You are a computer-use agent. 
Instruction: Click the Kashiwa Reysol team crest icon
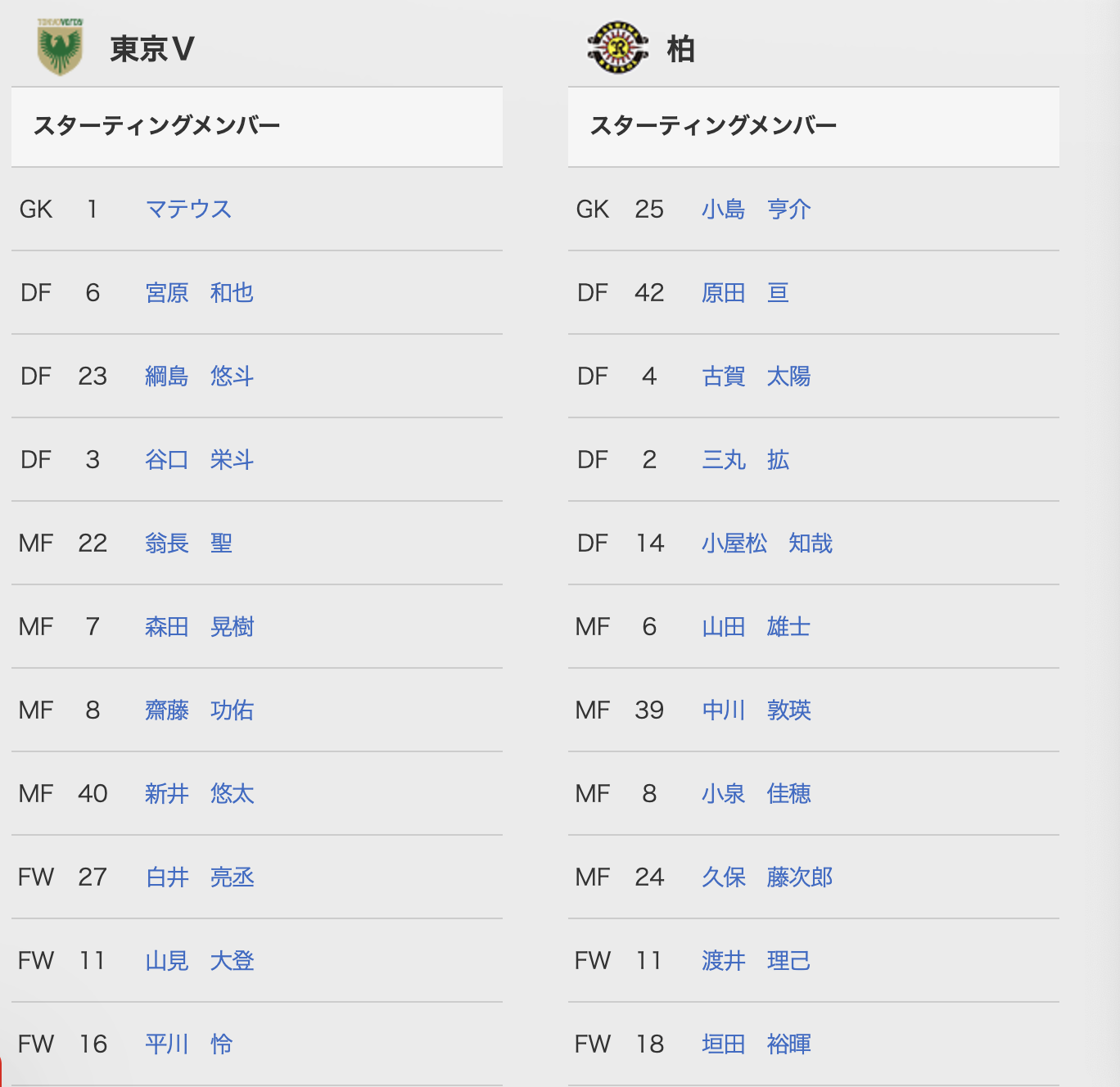[x=618, y=47]
